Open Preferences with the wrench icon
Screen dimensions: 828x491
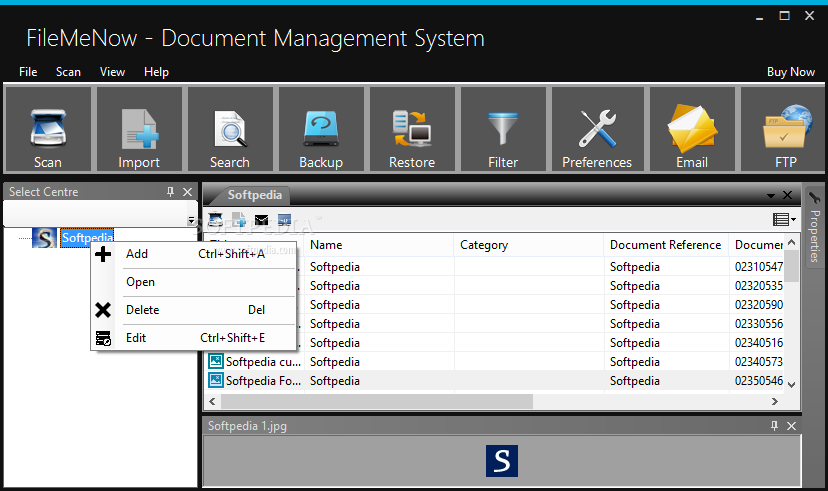(597, 129)
